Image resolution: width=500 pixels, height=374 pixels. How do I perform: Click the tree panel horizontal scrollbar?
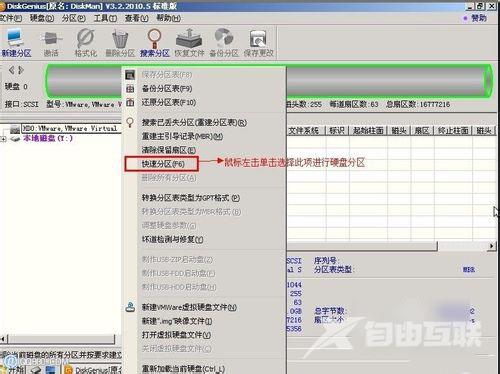click(61, 339)
